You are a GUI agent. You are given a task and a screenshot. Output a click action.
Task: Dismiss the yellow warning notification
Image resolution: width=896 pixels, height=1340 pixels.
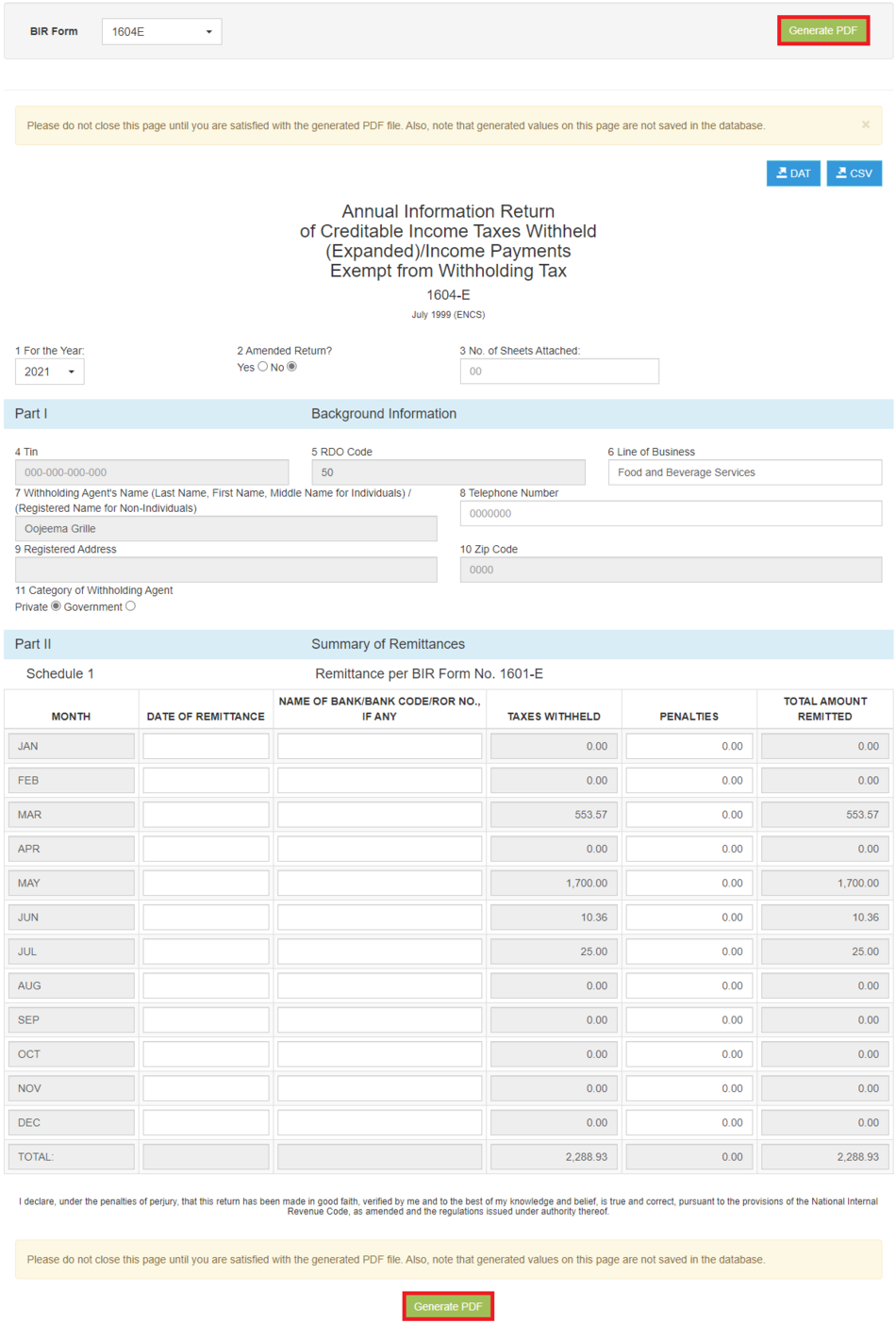(866, 124)
